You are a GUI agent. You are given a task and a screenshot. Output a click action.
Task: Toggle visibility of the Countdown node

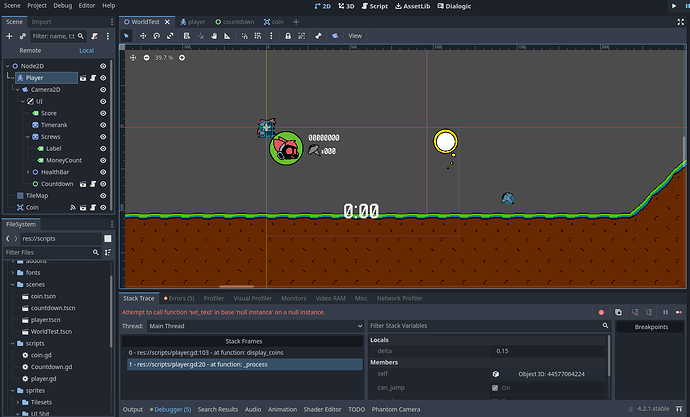coord(103,184)
